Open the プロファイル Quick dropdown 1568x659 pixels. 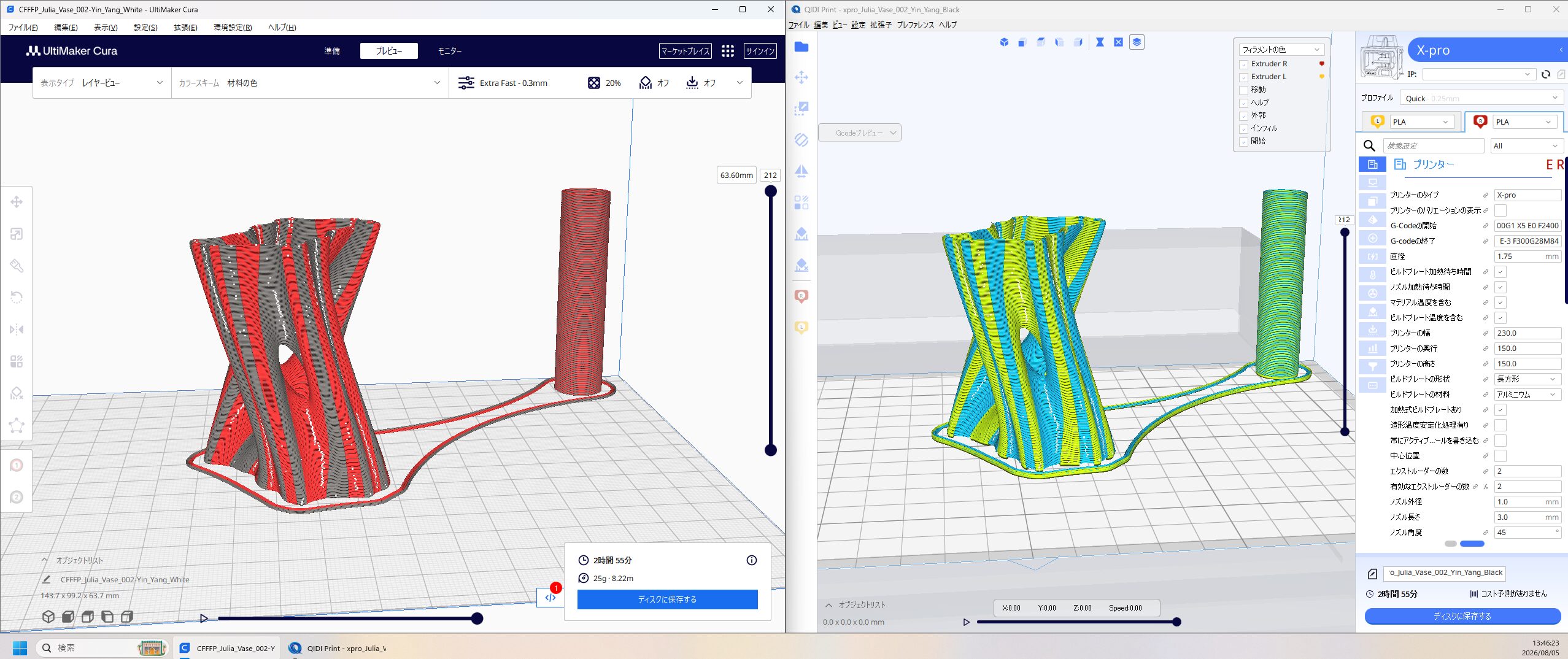tap(1481, 98)
